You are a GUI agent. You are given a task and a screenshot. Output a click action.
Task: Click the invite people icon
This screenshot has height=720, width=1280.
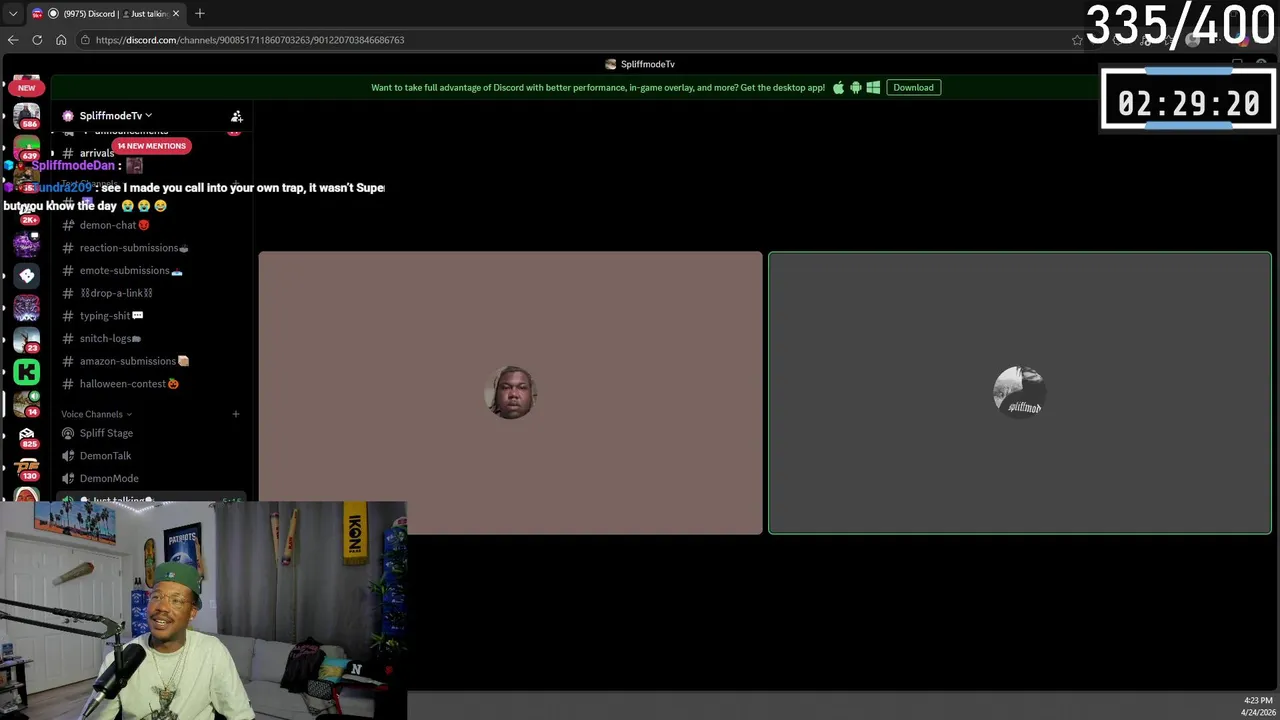tap(237, 116)
